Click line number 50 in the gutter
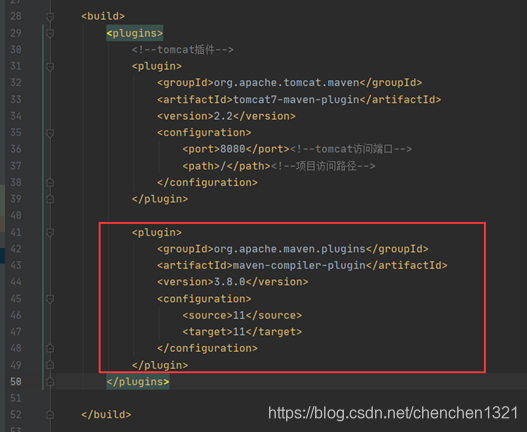The image size is (527, 432). 16,382
